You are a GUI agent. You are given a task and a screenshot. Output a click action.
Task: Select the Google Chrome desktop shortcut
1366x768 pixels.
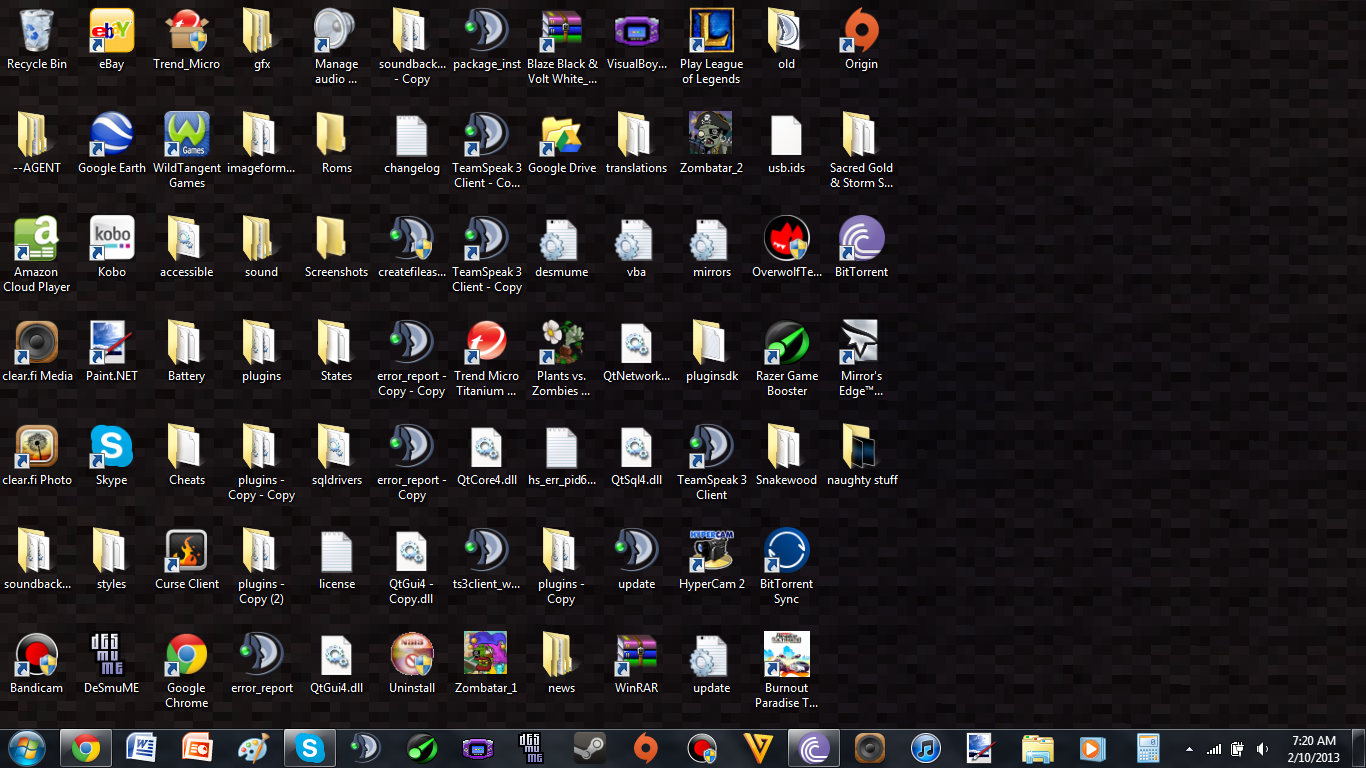187,671
